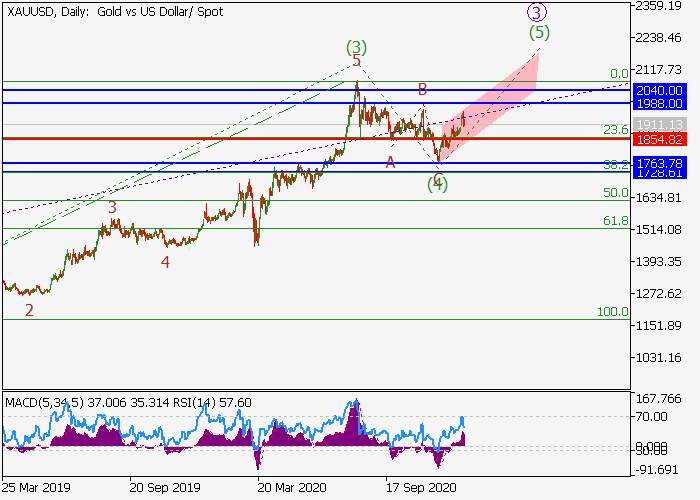Select the -91.691 indicator scale value
Viewport: 700px width, 500px height.
pyautogui.click(x=656, y=470)
